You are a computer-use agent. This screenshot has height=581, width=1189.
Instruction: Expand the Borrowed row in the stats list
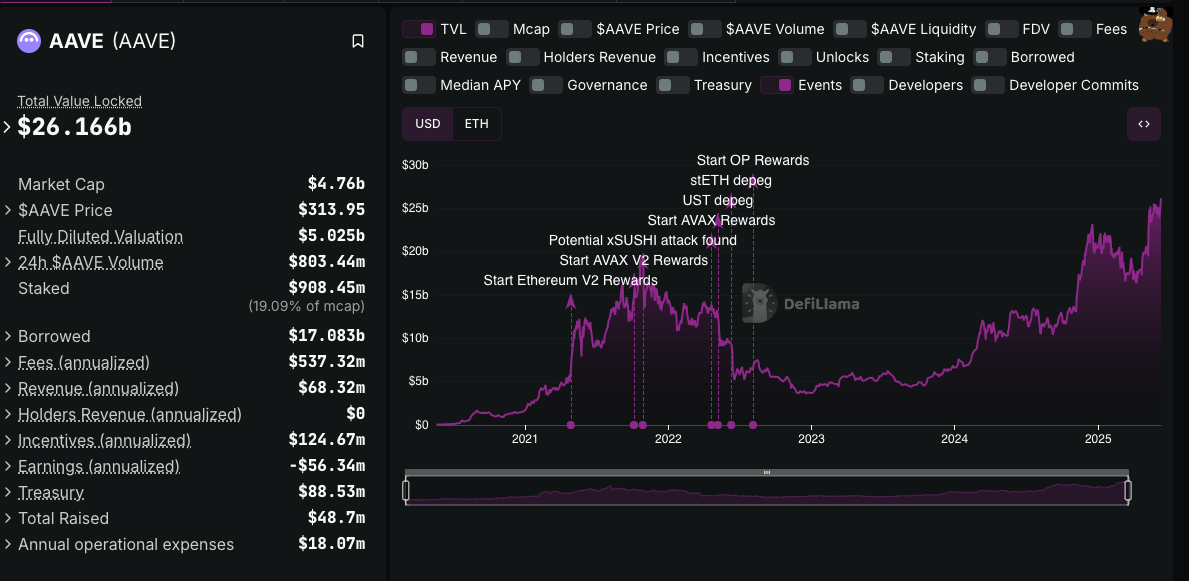(x=8, y=336)
